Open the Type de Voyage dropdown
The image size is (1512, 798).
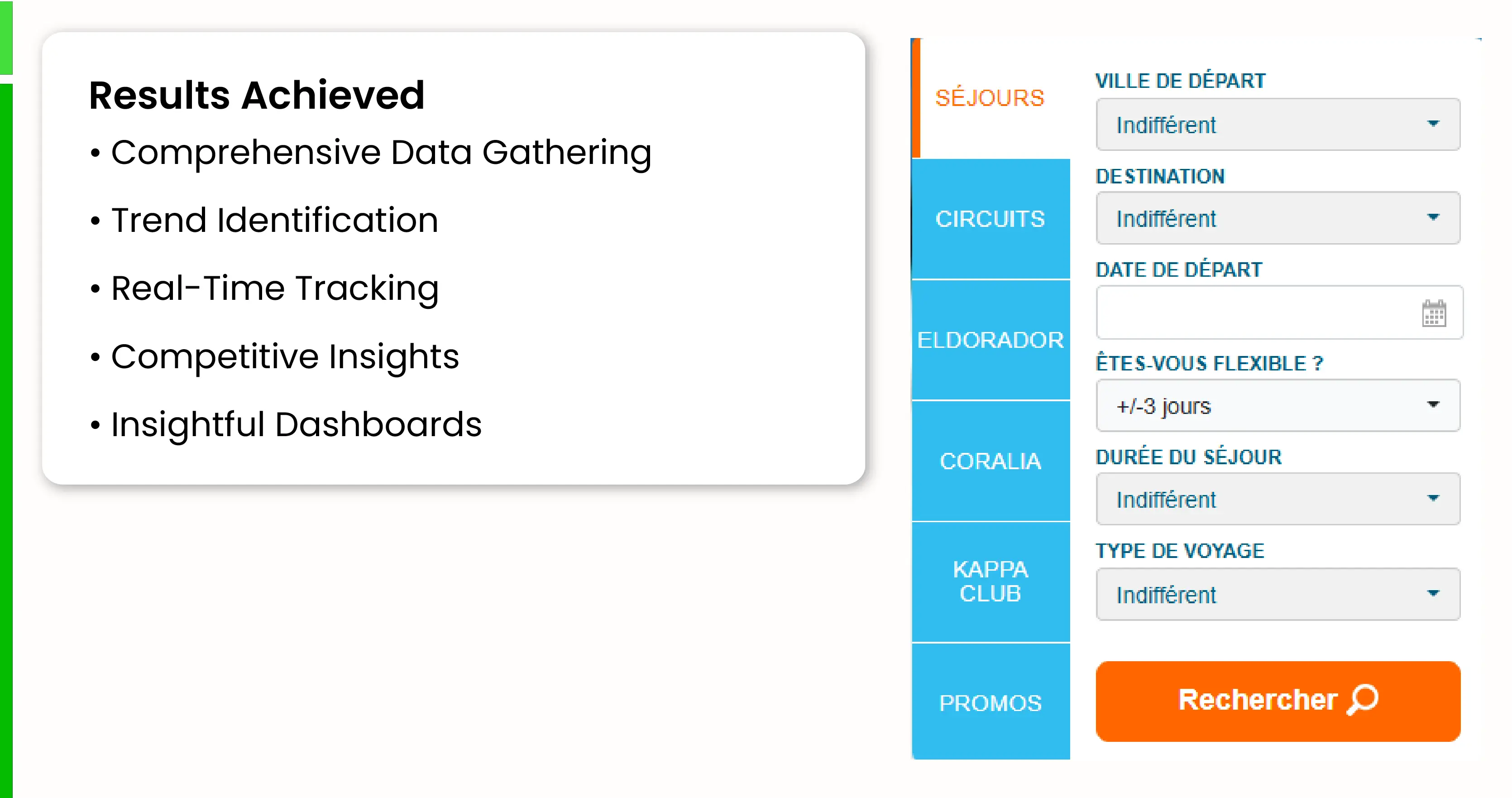pyautogui.click(x=1277, y=594)
